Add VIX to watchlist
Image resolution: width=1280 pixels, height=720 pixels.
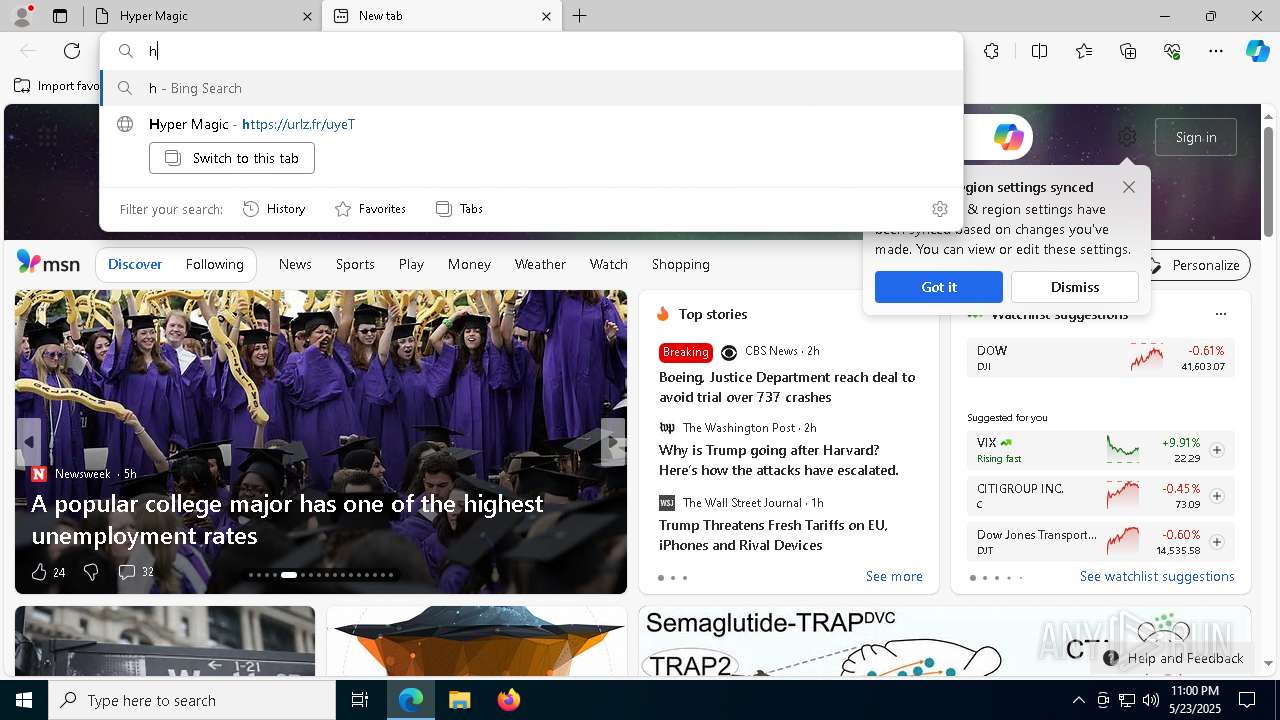pos(1217,450)
